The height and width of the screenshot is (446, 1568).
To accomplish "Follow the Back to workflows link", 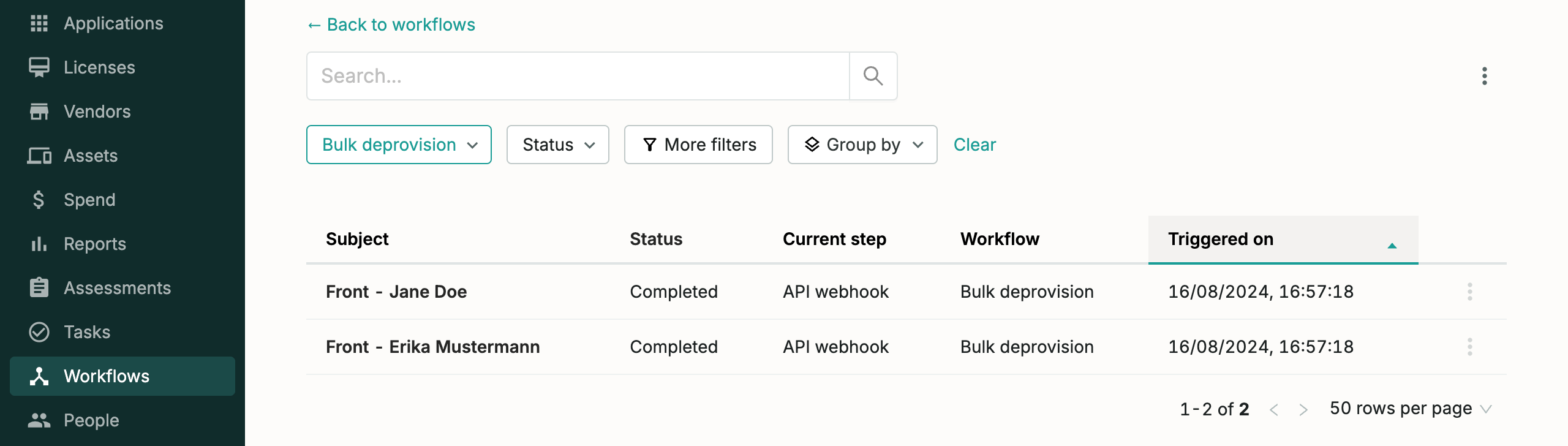I will click(x=391, y=25).
